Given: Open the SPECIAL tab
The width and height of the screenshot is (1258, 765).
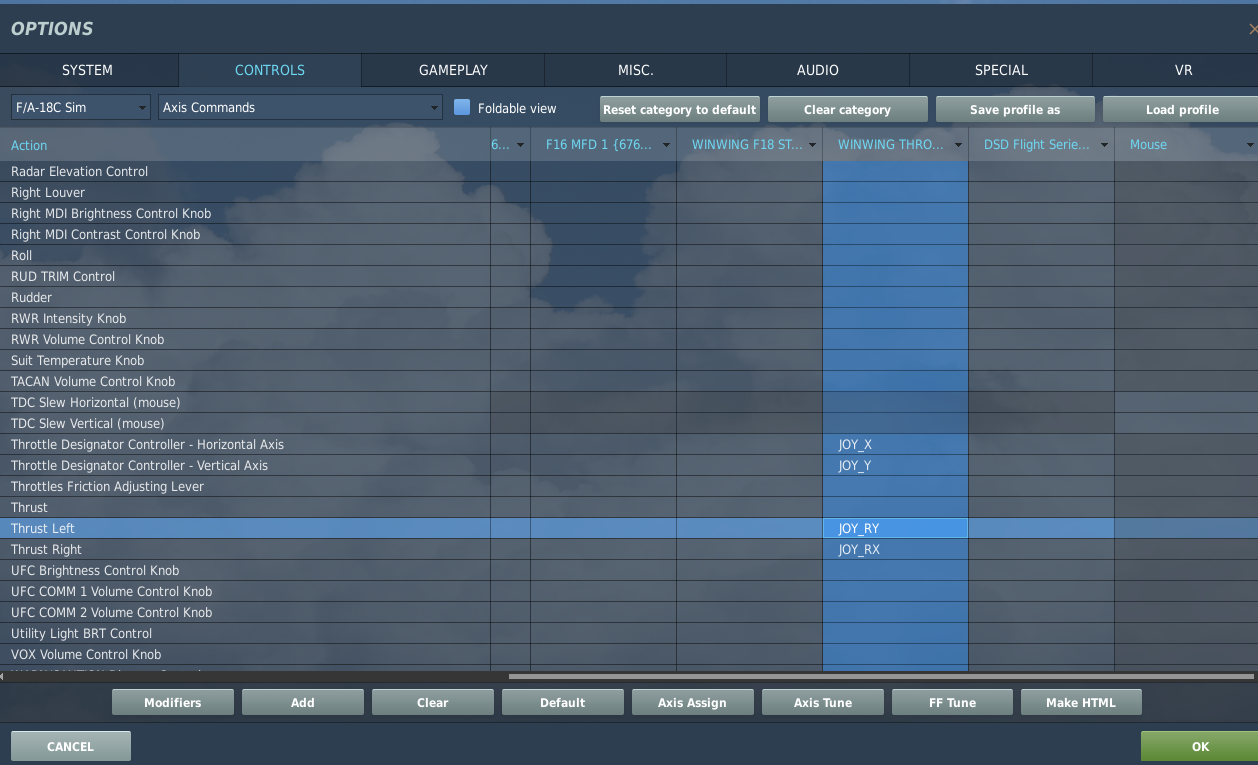Looking at the screenshot, I should (x=1001, y=70).
